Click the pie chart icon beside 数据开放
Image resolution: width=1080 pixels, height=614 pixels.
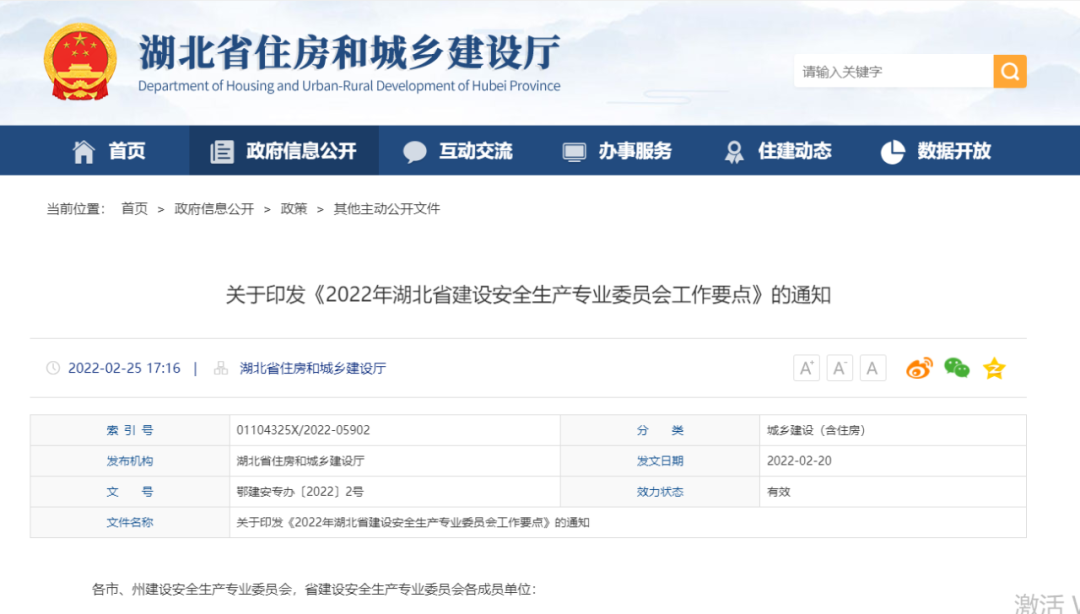click(891, 151)
